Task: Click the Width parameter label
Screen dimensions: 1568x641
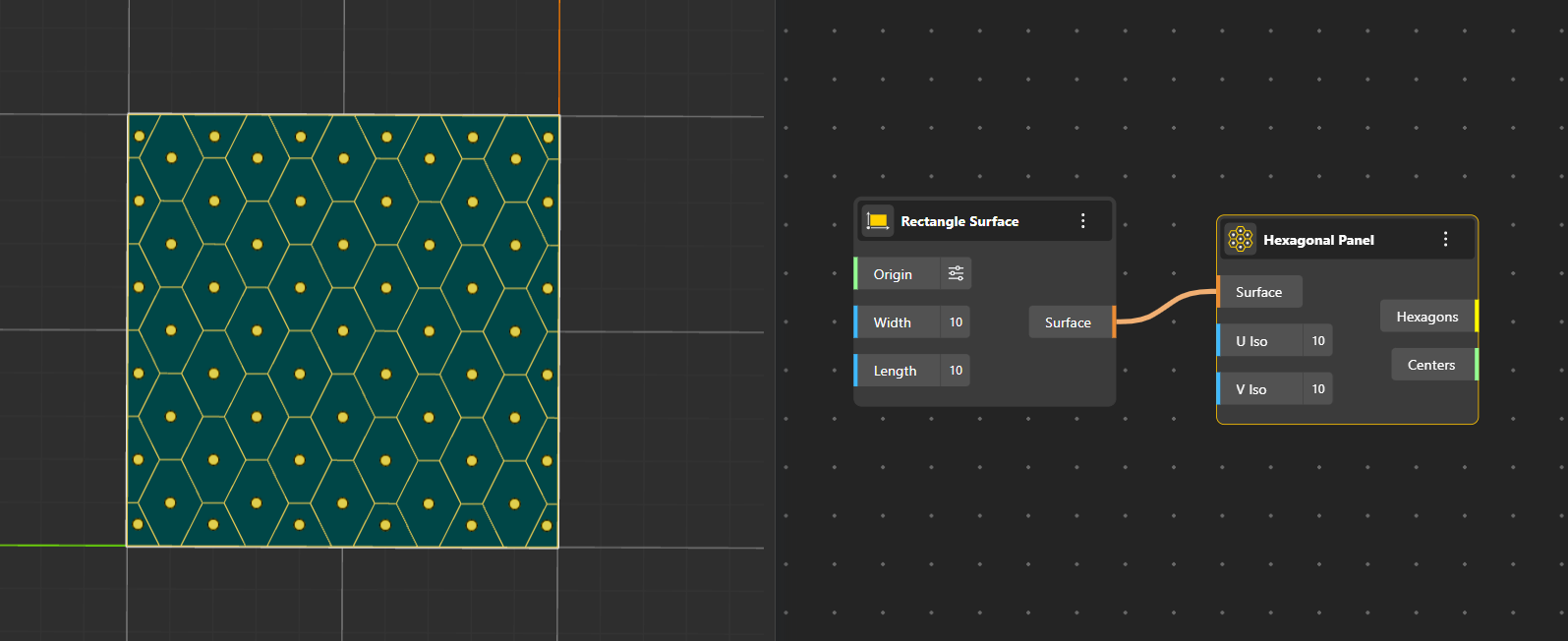Action: (893, 322)
